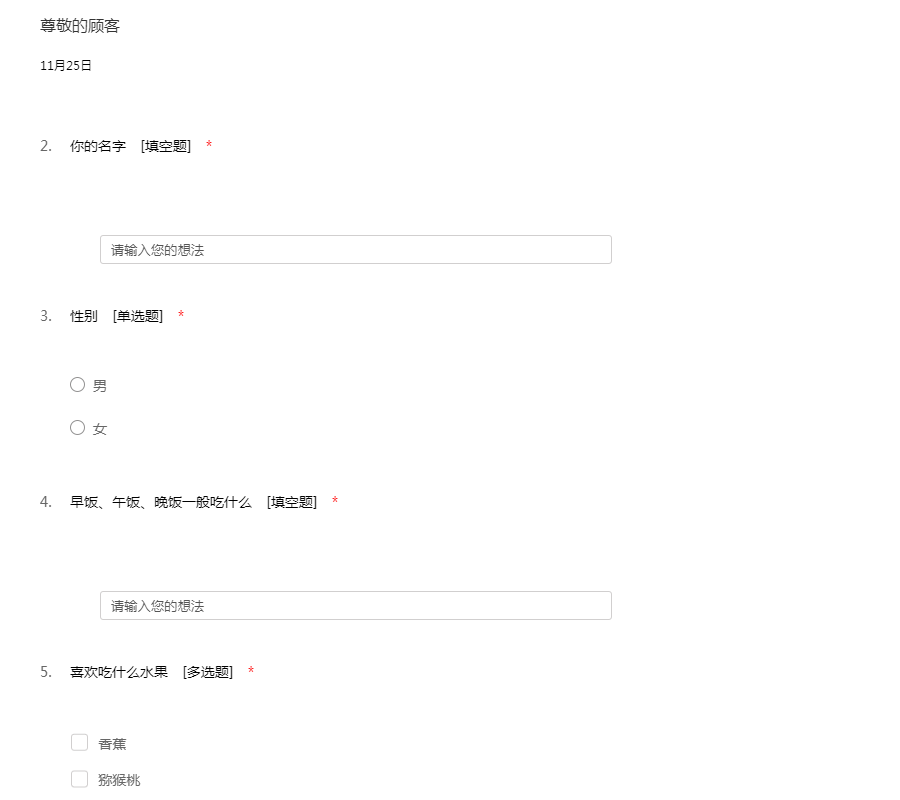Select the 女 radio button
The height and width of the screenshot is (800, 900).
coord(78,428)
